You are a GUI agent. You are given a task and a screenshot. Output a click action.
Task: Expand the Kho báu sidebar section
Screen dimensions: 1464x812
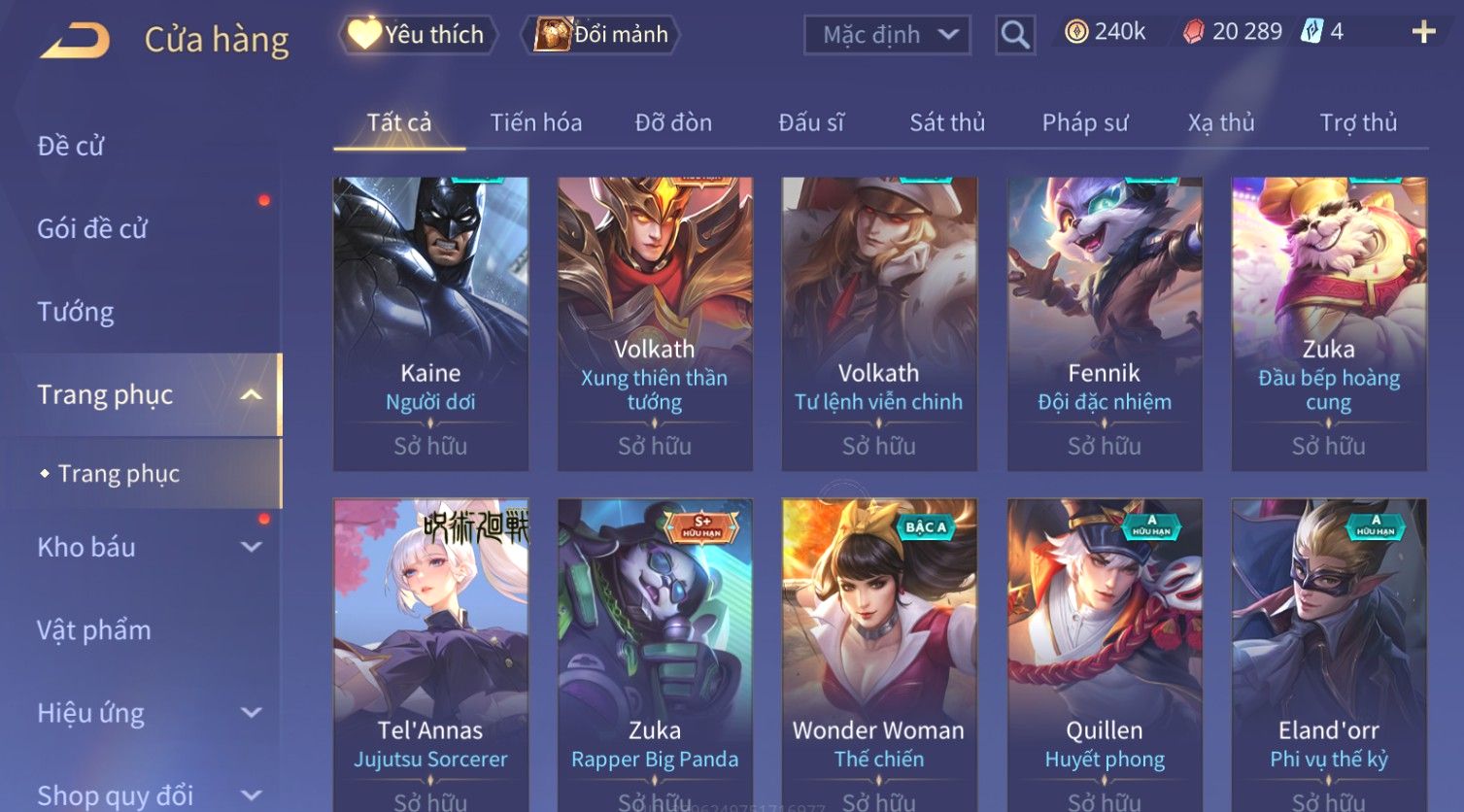click(251, 547)
